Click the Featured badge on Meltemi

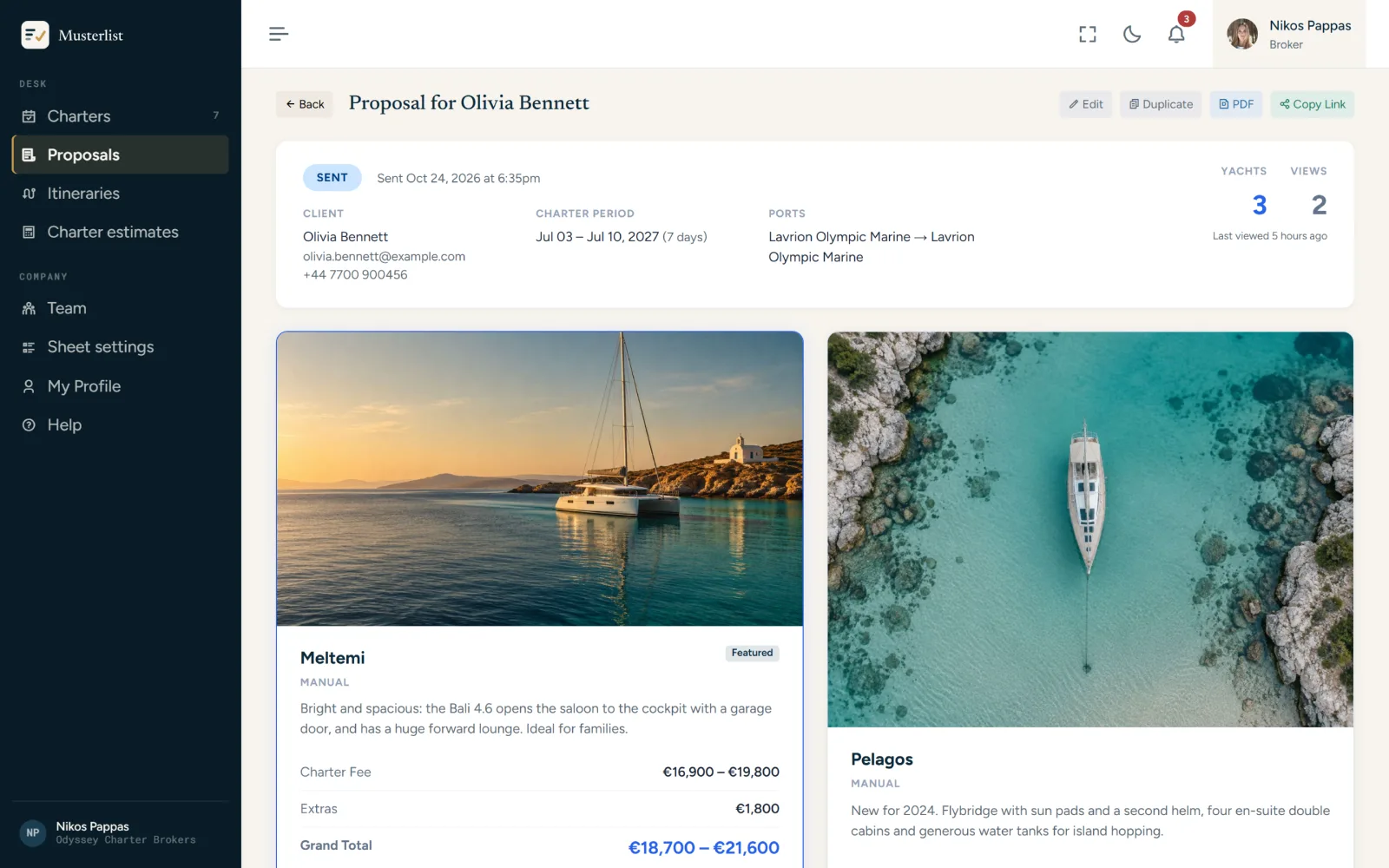coord(752,653)
